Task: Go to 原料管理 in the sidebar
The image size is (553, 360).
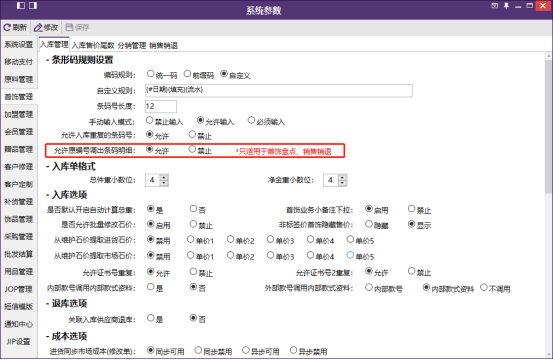Action: [19, 79]
